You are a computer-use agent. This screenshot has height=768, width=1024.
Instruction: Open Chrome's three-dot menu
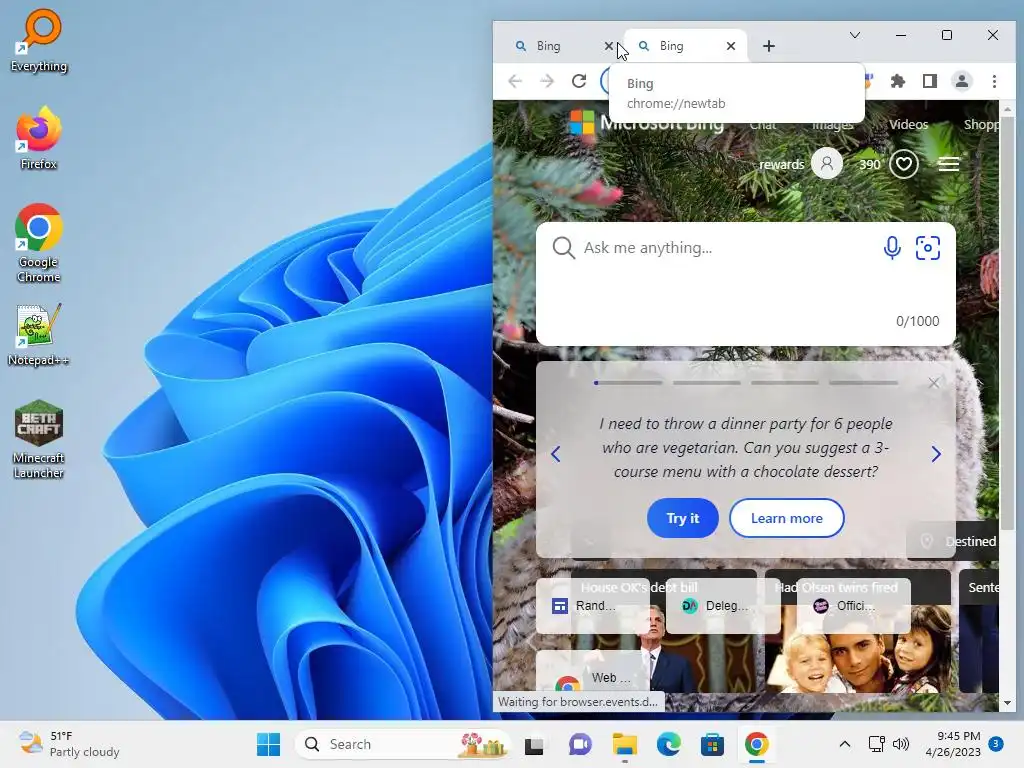[994, 81]
